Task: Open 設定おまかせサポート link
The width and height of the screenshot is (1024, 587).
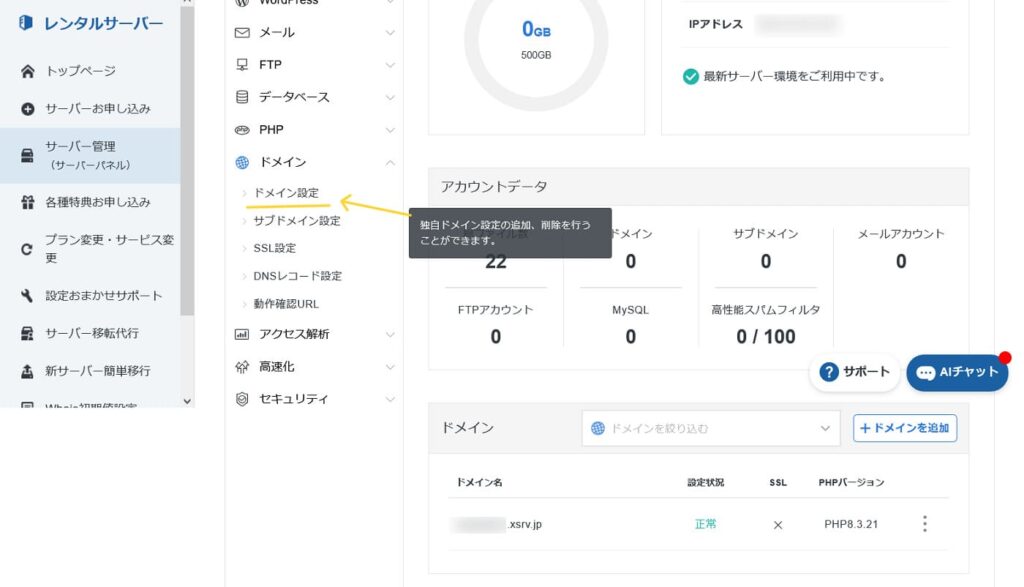Action: click(103, 296)
